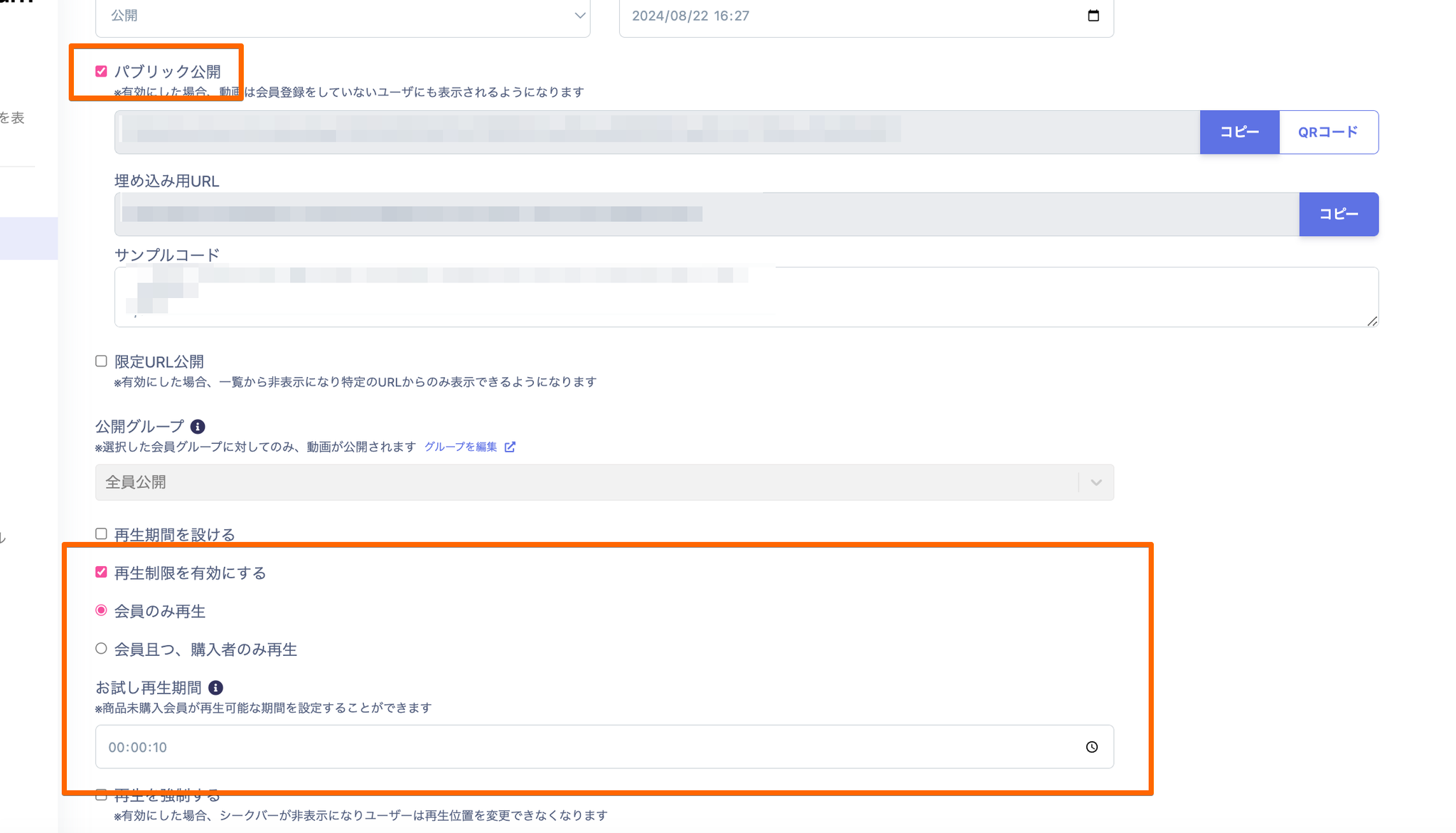Click info icon beside 公開グループ
The image size is (1456, 833).
click(198, 427)
